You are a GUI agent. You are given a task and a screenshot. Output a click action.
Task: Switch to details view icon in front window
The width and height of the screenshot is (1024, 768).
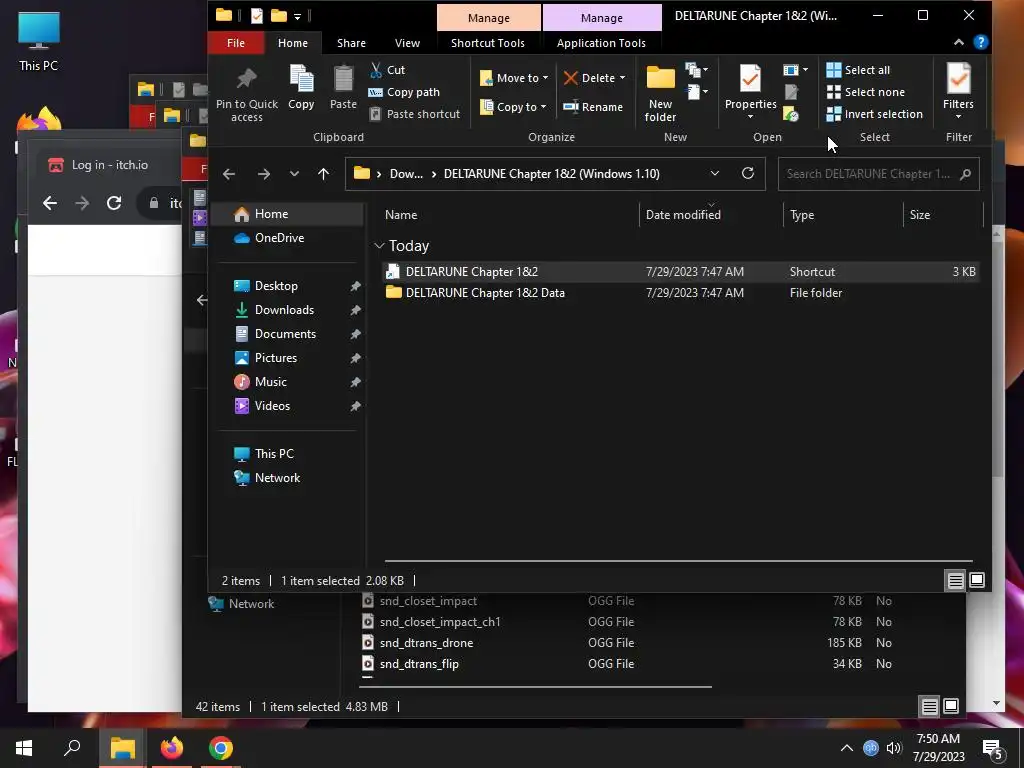955,580
